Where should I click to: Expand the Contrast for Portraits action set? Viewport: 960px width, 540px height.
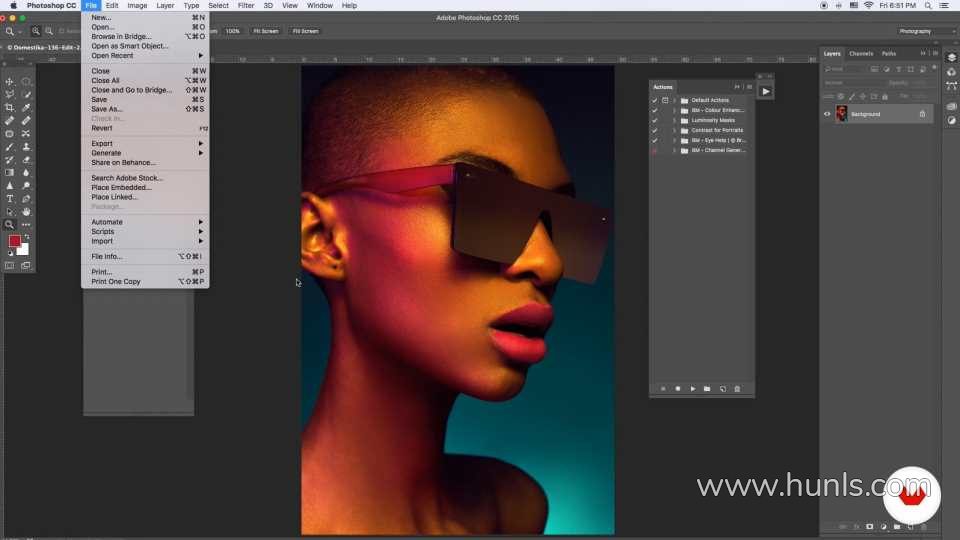[x=675, y=130]
